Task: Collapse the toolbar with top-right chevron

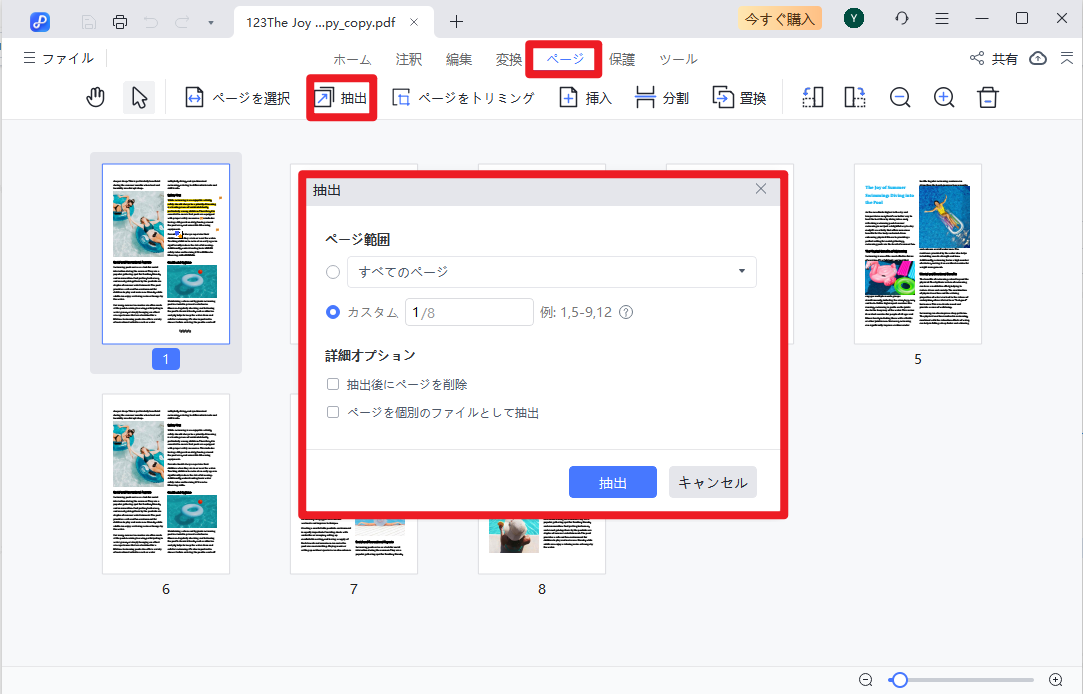Action: (1066, 58)
